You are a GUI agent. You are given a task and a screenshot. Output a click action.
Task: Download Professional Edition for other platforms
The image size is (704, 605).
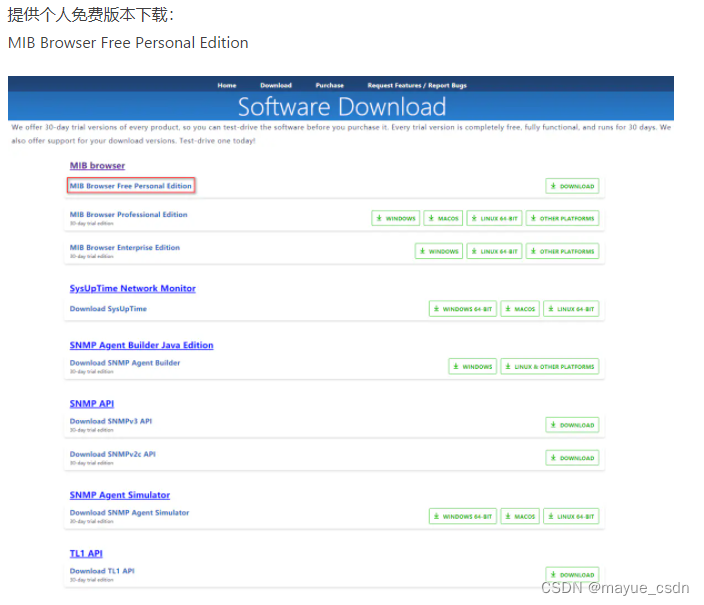(x=563, y=218)
